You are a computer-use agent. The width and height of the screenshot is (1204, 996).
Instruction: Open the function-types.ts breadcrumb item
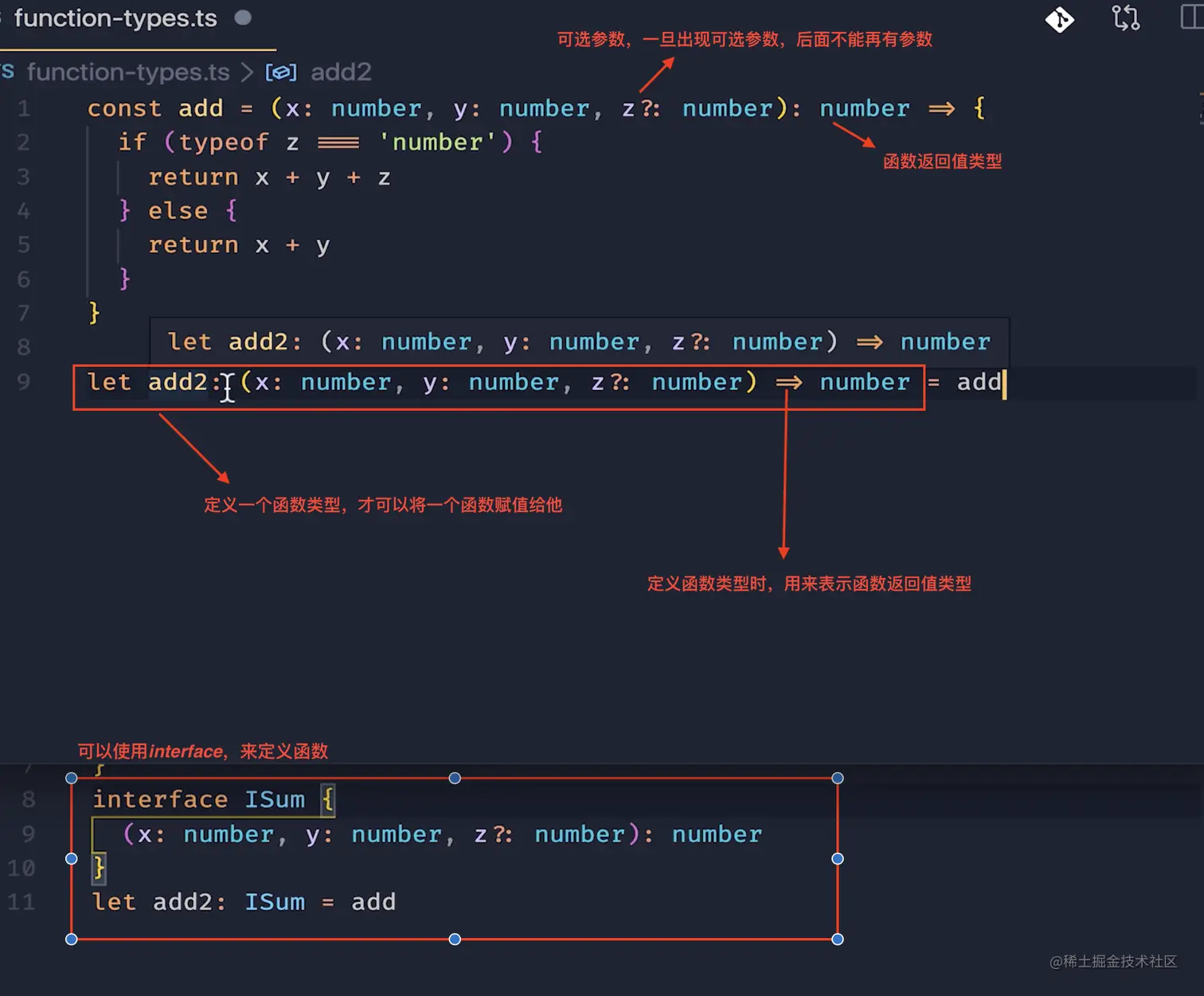tap(128, 72)
